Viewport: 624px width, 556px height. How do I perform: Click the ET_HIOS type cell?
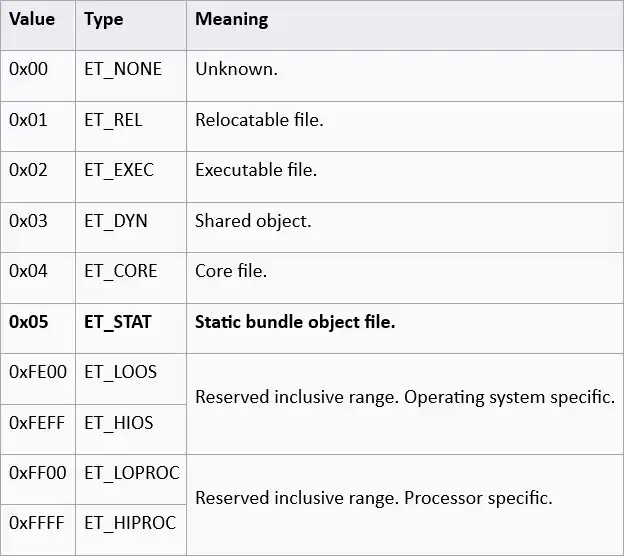[131, 430]
